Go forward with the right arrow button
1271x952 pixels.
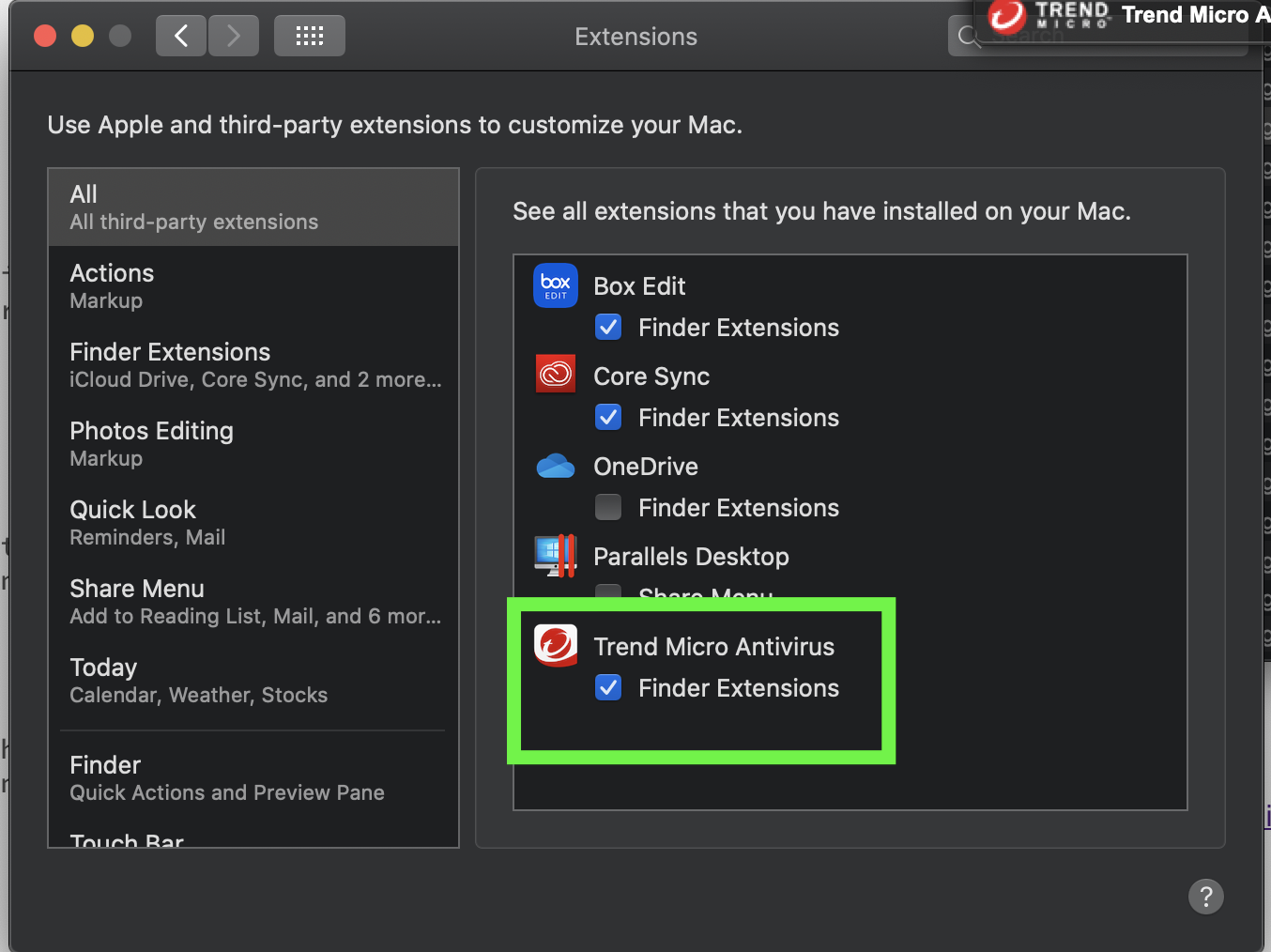234,37
